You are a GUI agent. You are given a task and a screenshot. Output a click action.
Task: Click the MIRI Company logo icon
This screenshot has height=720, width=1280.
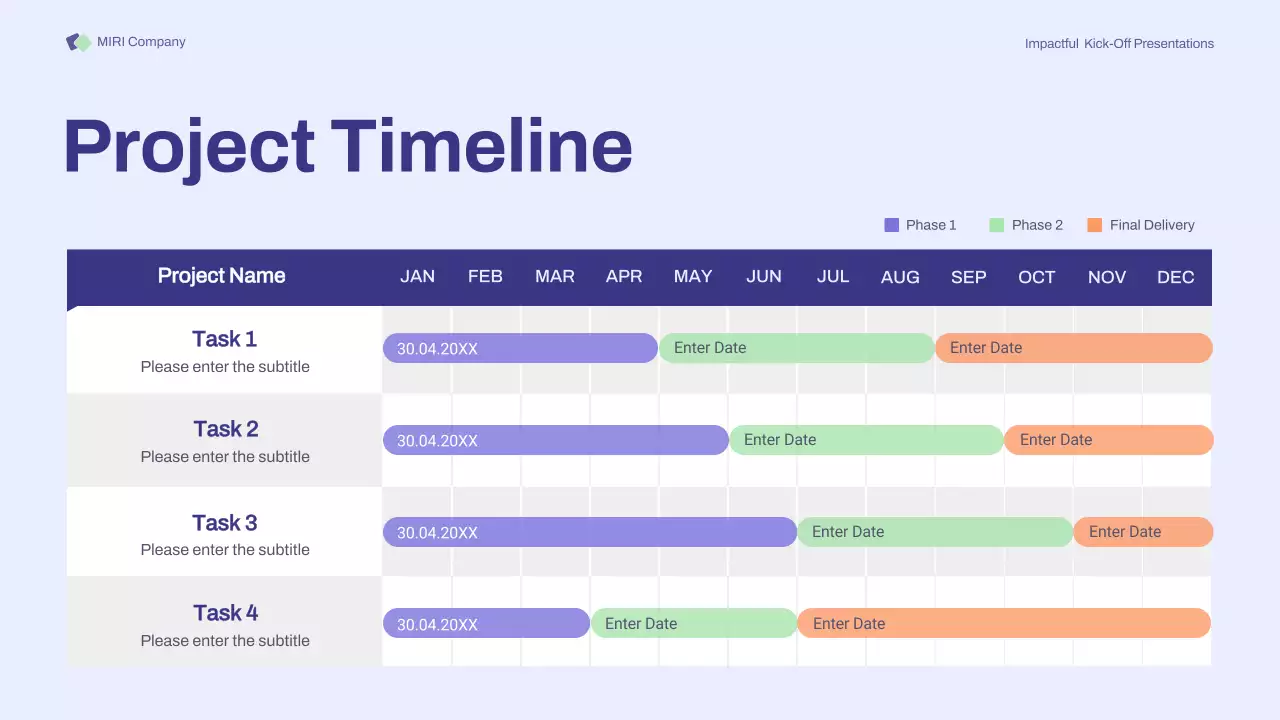coord(78,42)
